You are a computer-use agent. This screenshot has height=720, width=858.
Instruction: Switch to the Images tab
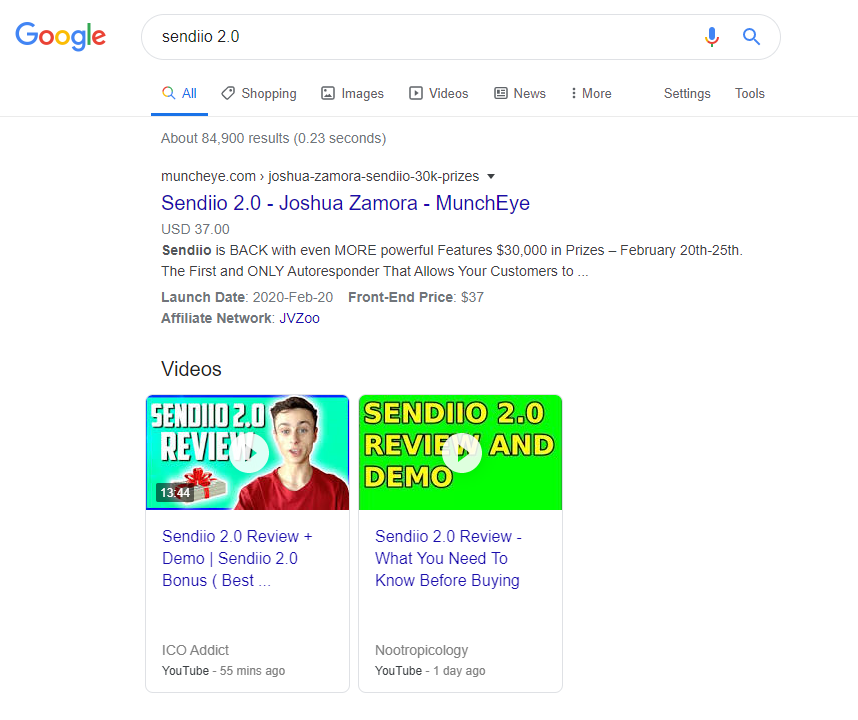click(352, 94)
